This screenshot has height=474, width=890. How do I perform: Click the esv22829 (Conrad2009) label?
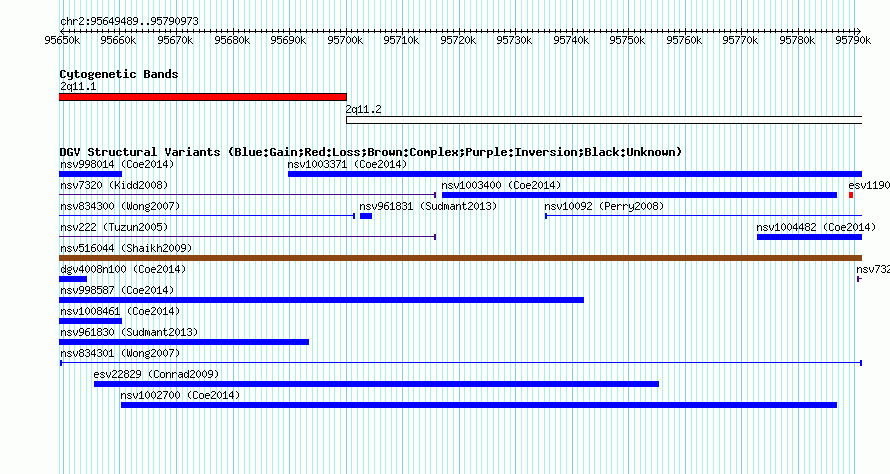156,374
